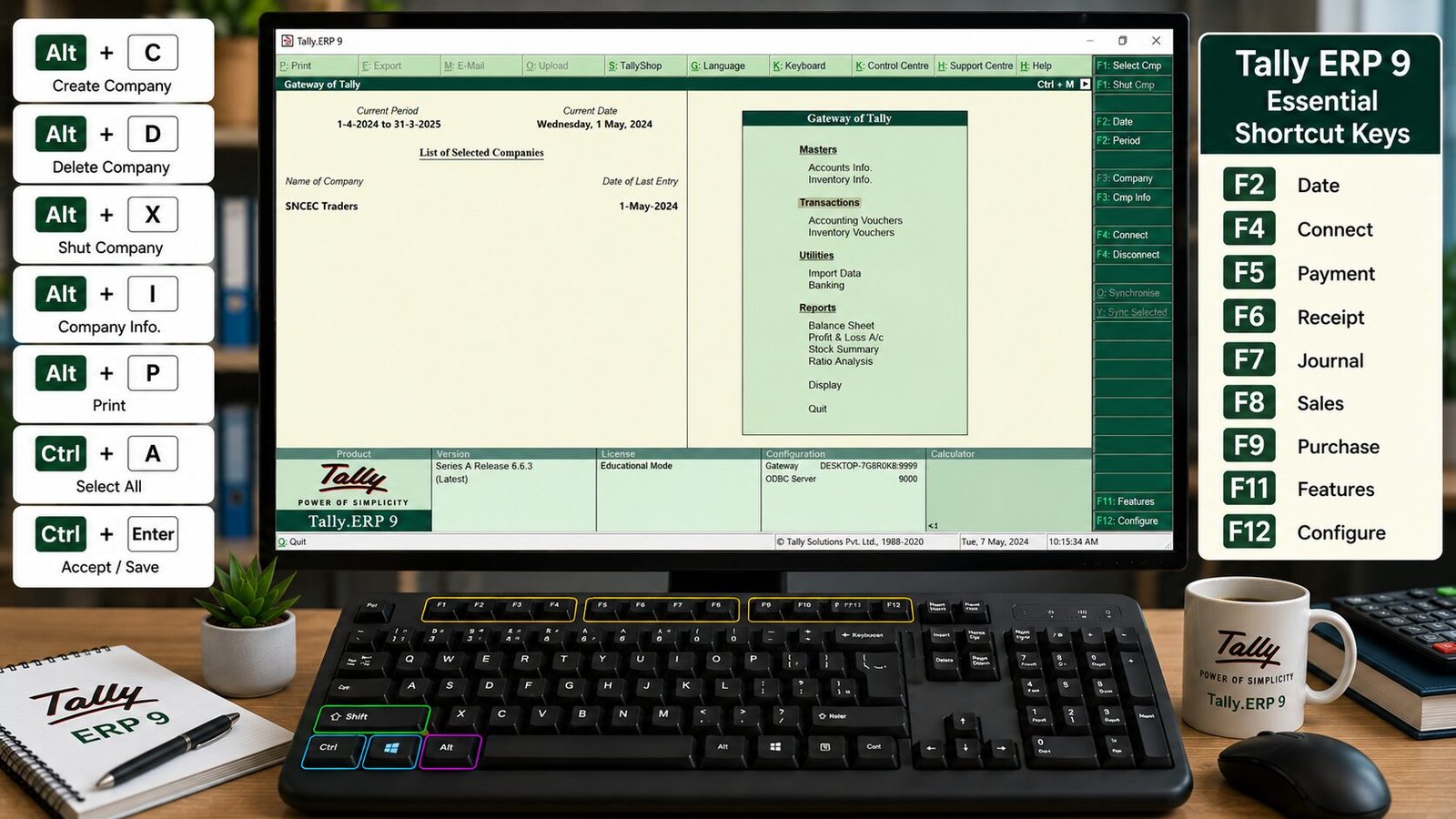Open Accounting Vouchers under Transactions
This screenshot has width=1456, height=819.
(x=855, y=220)
